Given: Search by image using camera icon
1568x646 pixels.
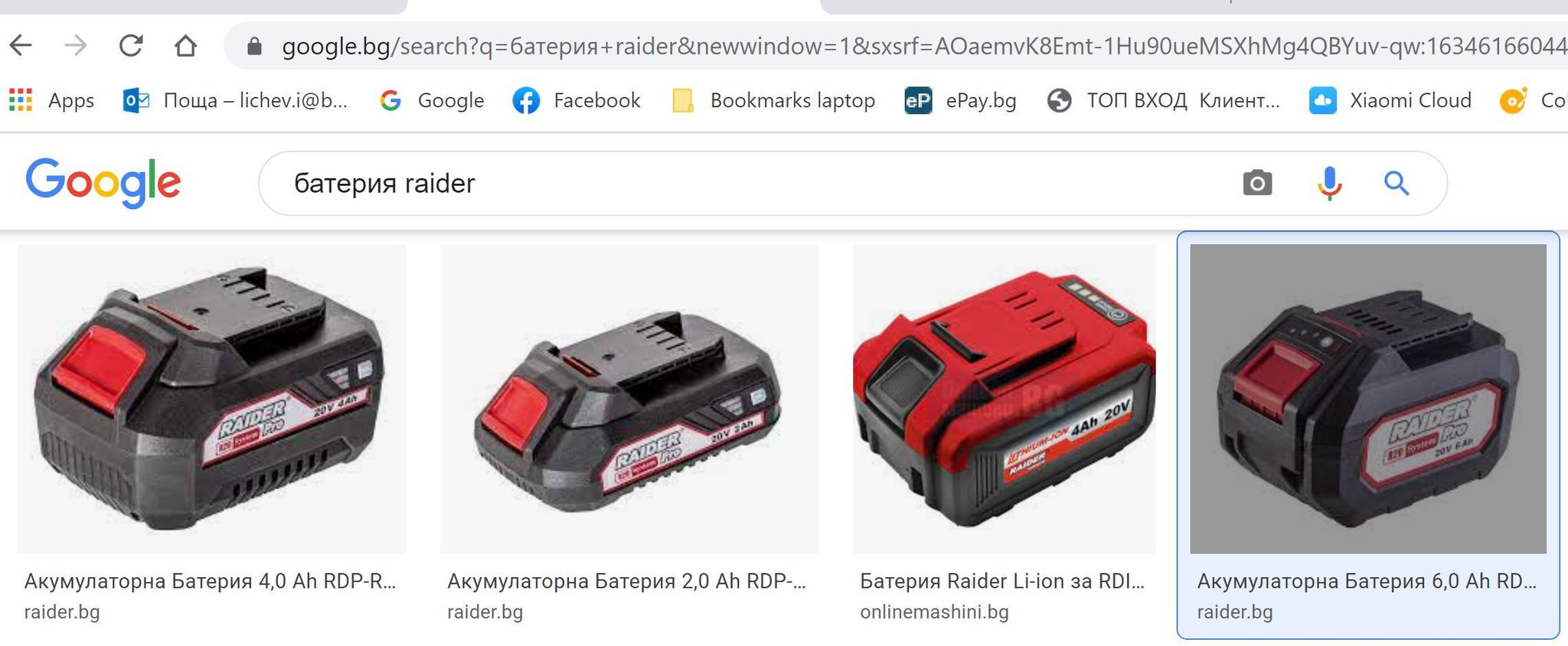Looking at the screenshot, I should (1256, 183).
